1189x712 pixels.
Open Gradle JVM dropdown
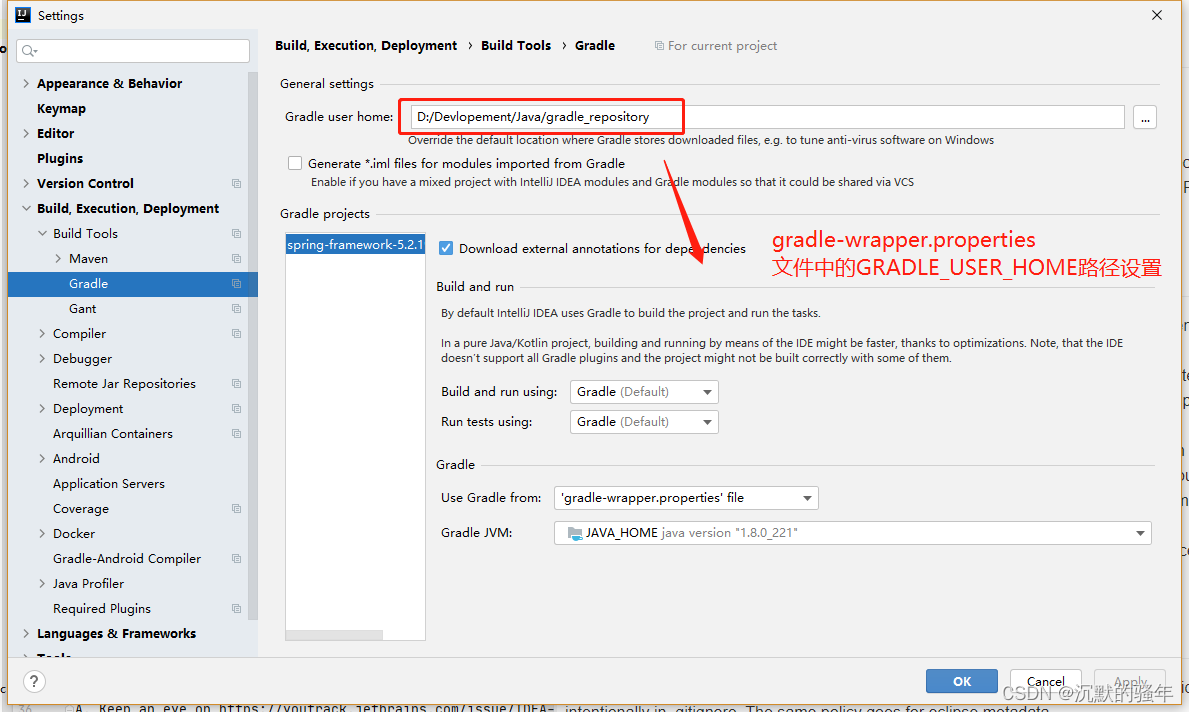pos(852,533)
